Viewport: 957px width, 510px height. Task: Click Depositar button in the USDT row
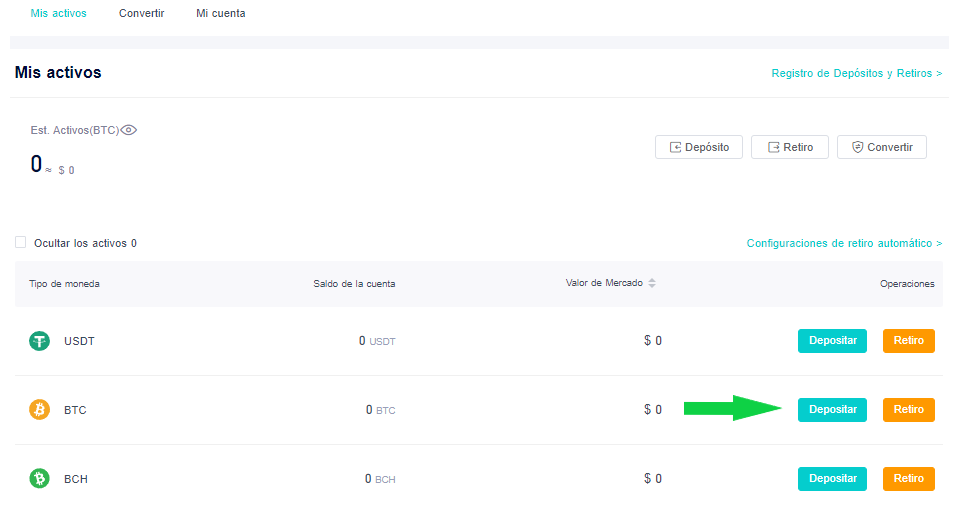pos(832,340)
